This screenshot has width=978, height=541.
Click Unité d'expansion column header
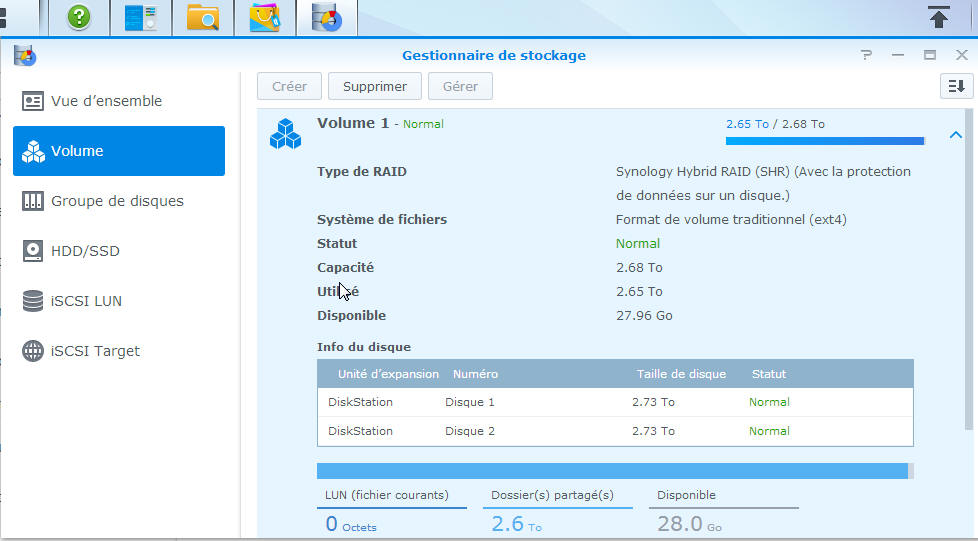pos(388,374)
